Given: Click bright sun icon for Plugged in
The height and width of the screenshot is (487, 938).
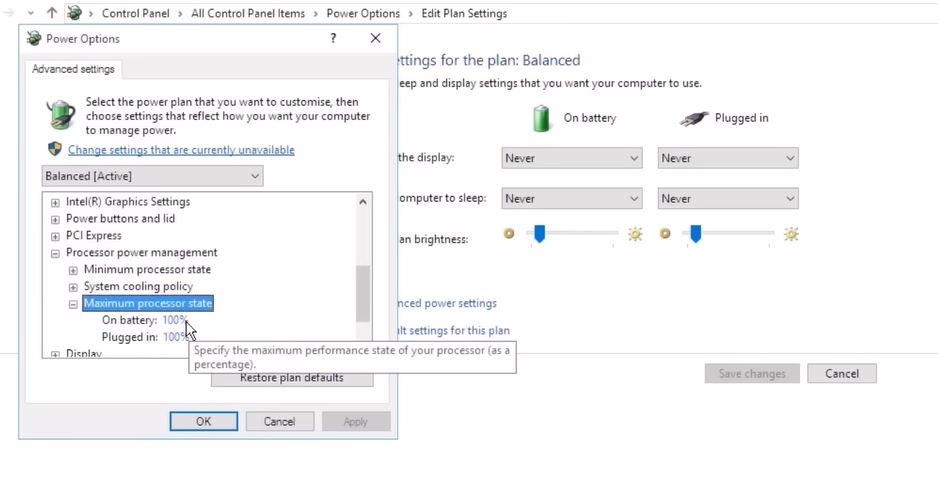Looking at the screenshot, I should [791, 234].
